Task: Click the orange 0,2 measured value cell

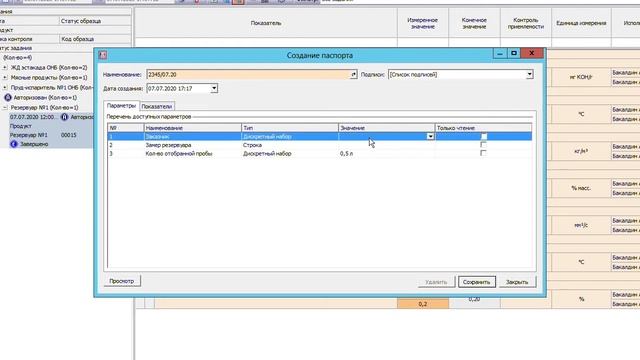Action: coord(423,304)
